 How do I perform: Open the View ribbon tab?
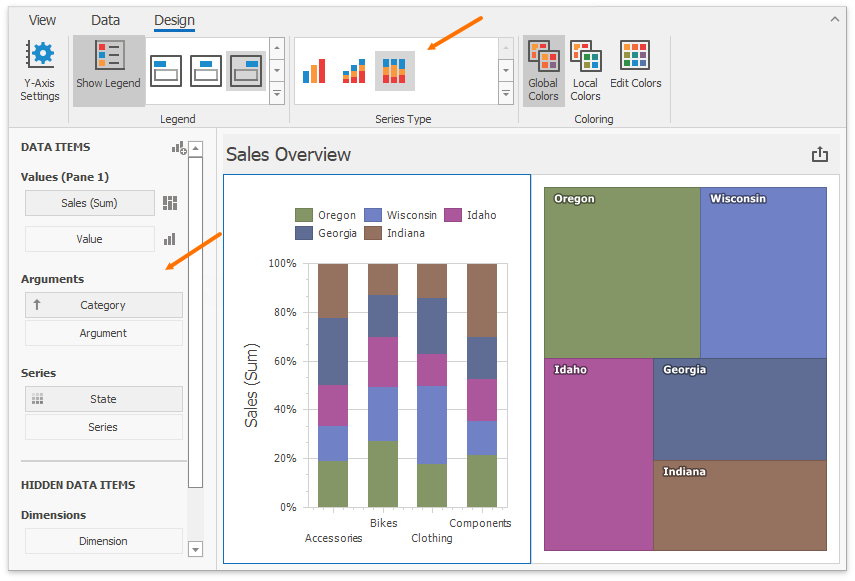pos(42,20)
